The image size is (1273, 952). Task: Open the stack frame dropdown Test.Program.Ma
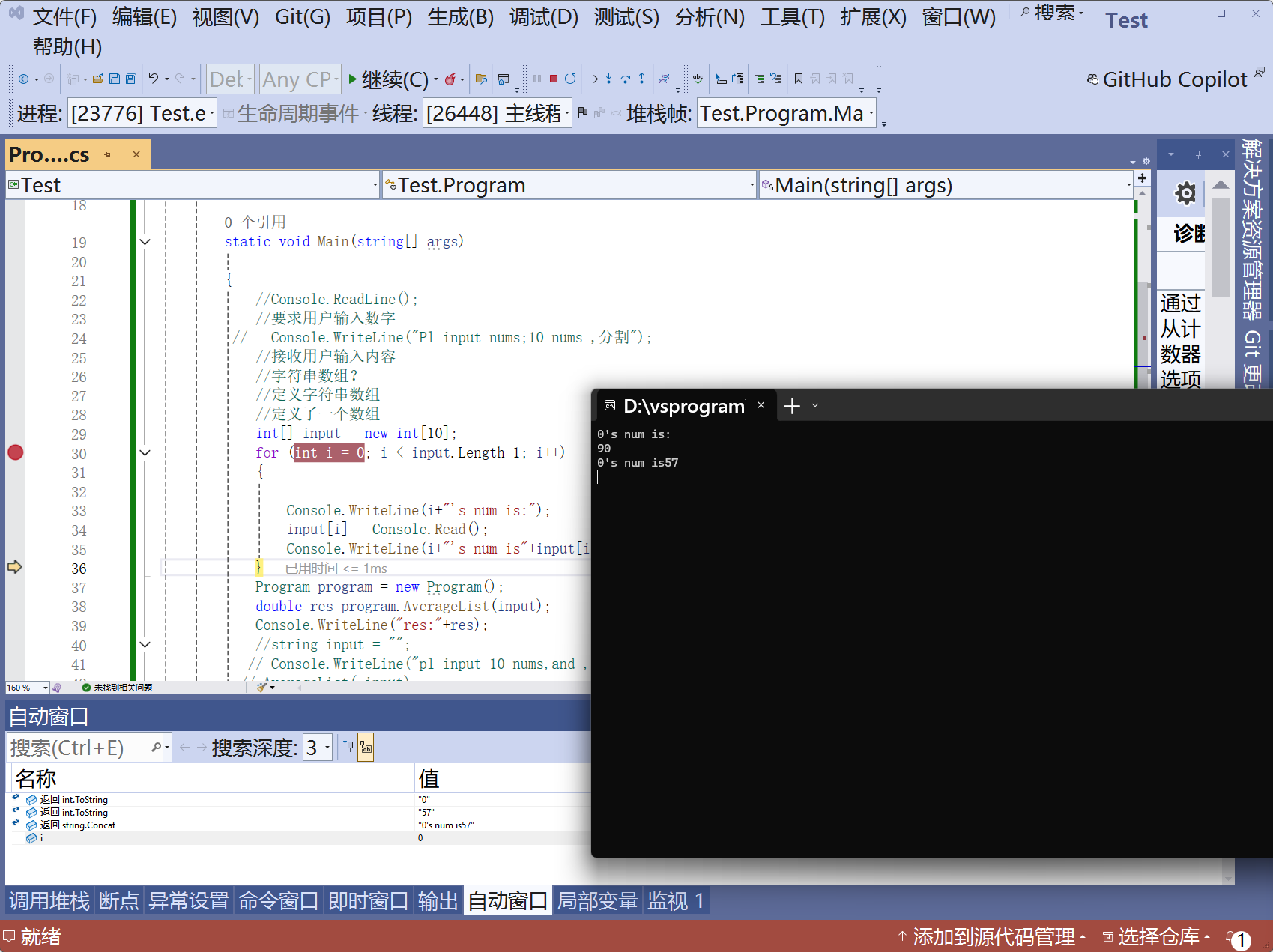[787, 113]
